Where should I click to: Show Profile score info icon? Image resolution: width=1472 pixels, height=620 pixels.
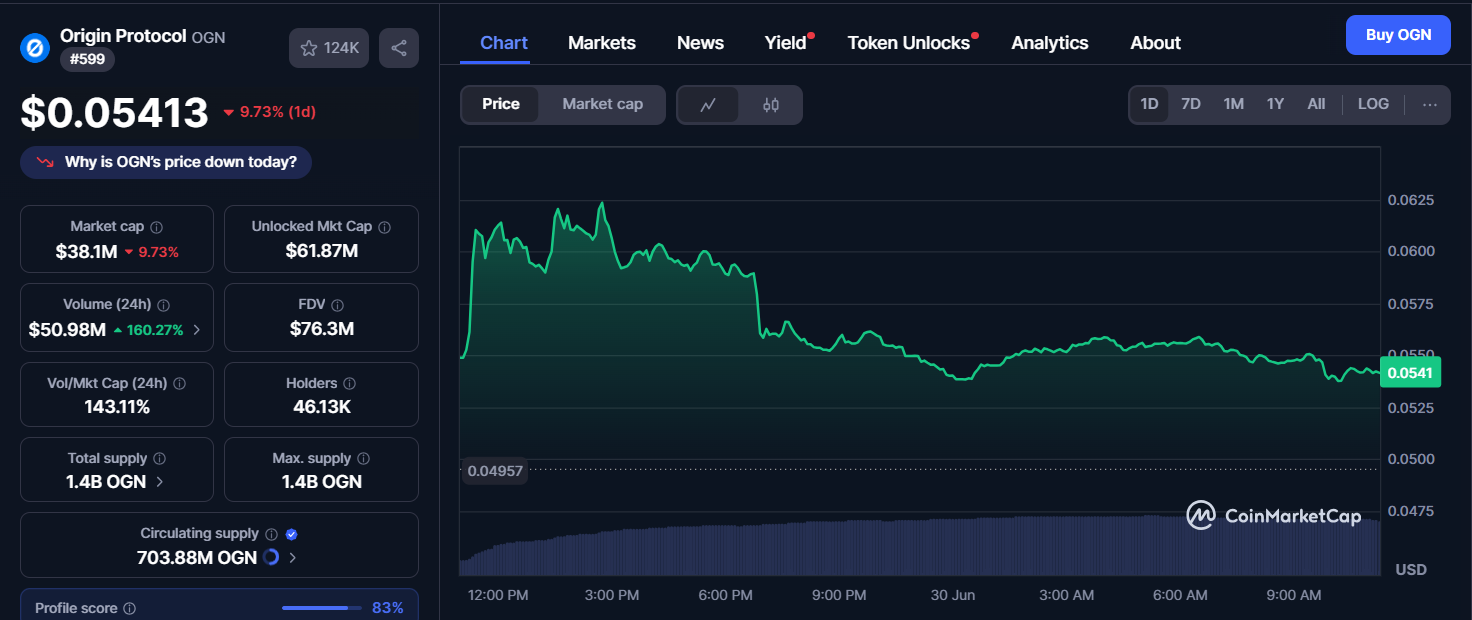pos(130,608)
